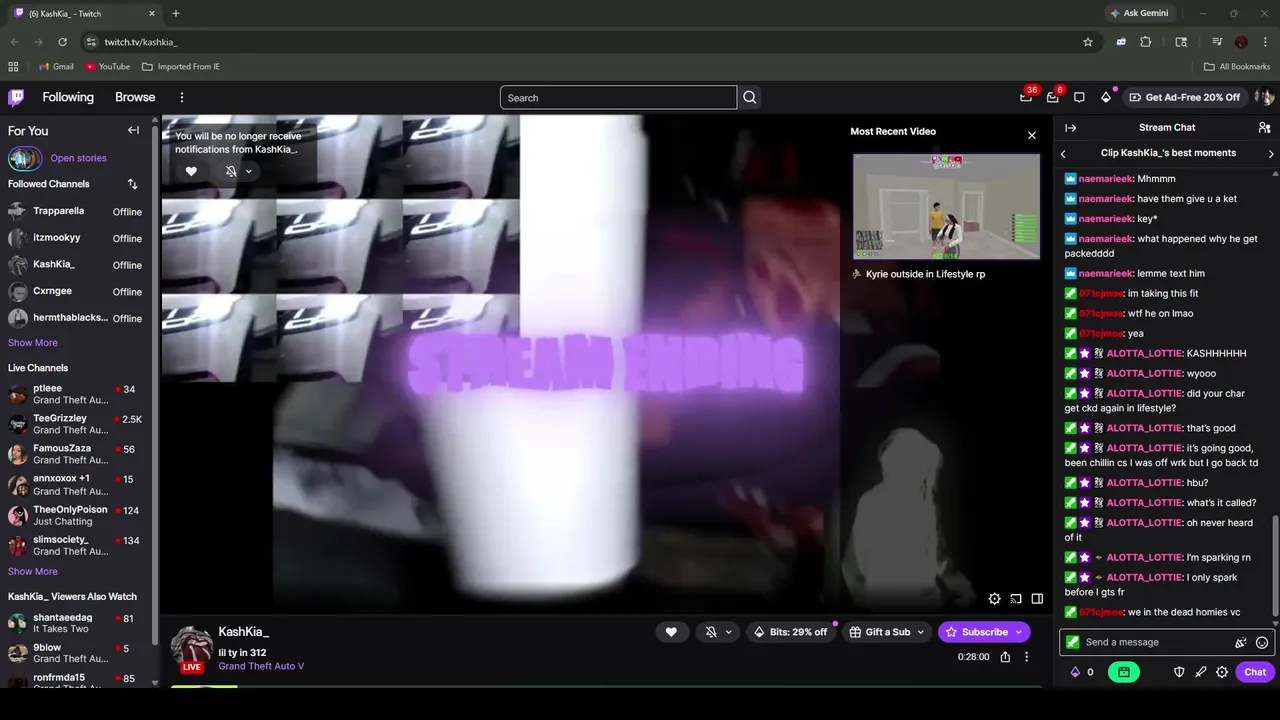1280x720 pixels.
Task: Open Prime loot with 36 badge
Action: click(x=1026, y=97)
